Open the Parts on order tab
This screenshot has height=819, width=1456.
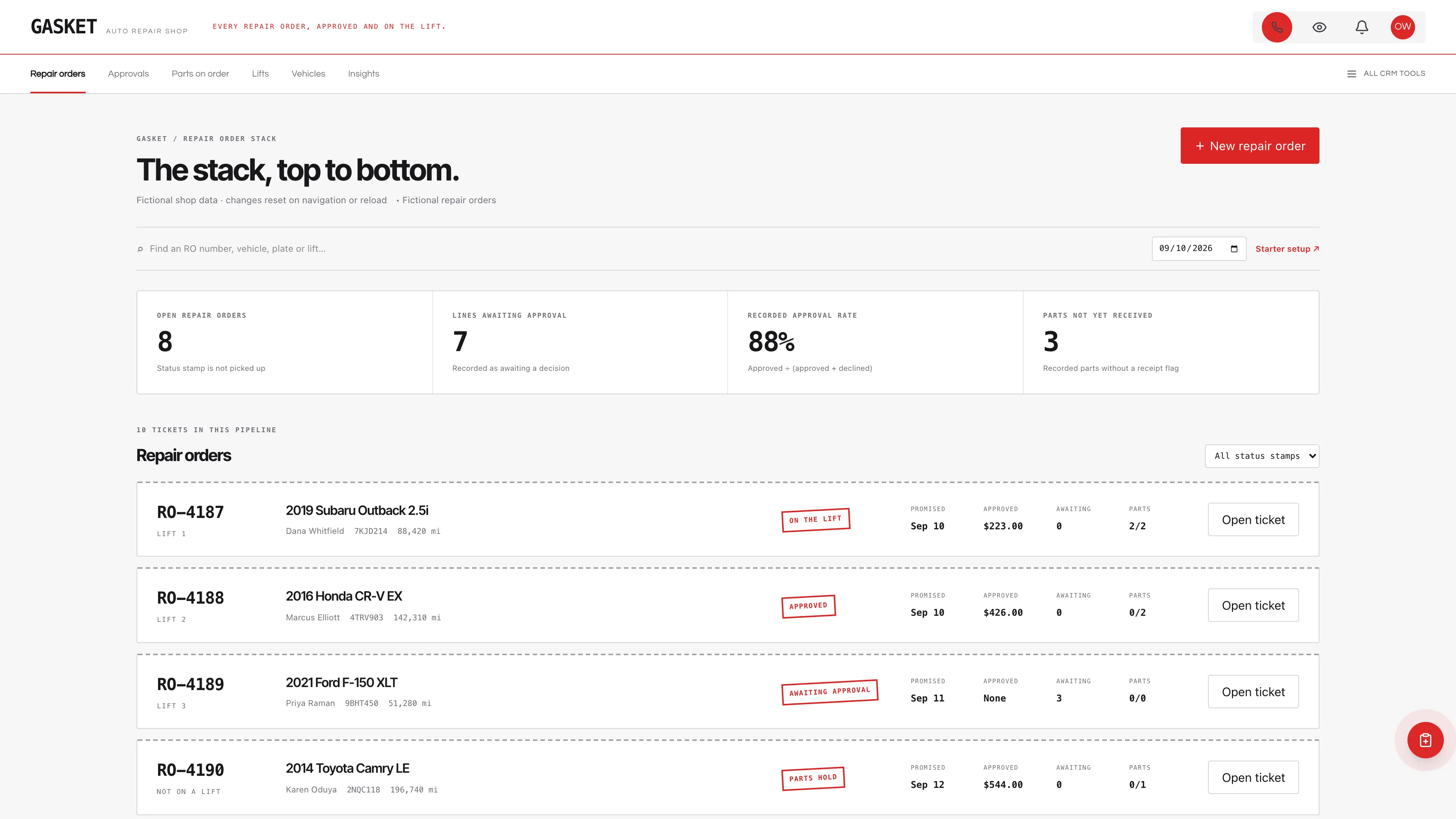[200, 74]
